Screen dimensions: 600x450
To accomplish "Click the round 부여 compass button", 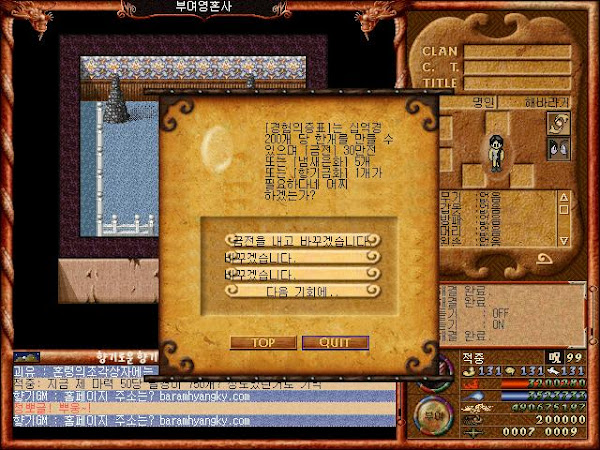I will (431, 412).
